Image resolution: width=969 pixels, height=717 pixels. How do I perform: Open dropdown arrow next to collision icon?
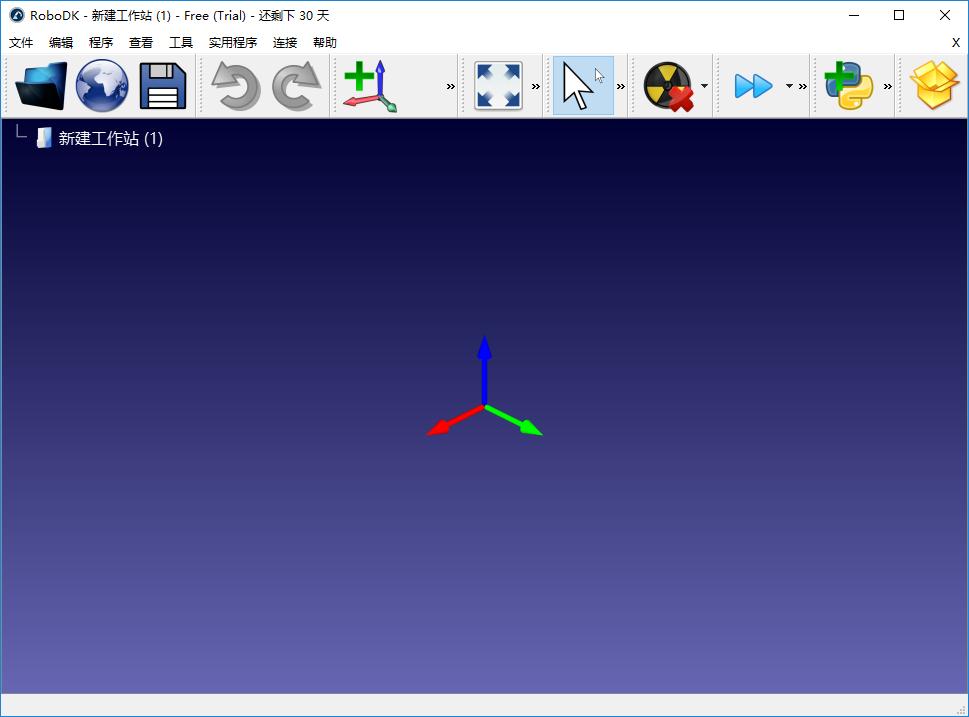705,86
